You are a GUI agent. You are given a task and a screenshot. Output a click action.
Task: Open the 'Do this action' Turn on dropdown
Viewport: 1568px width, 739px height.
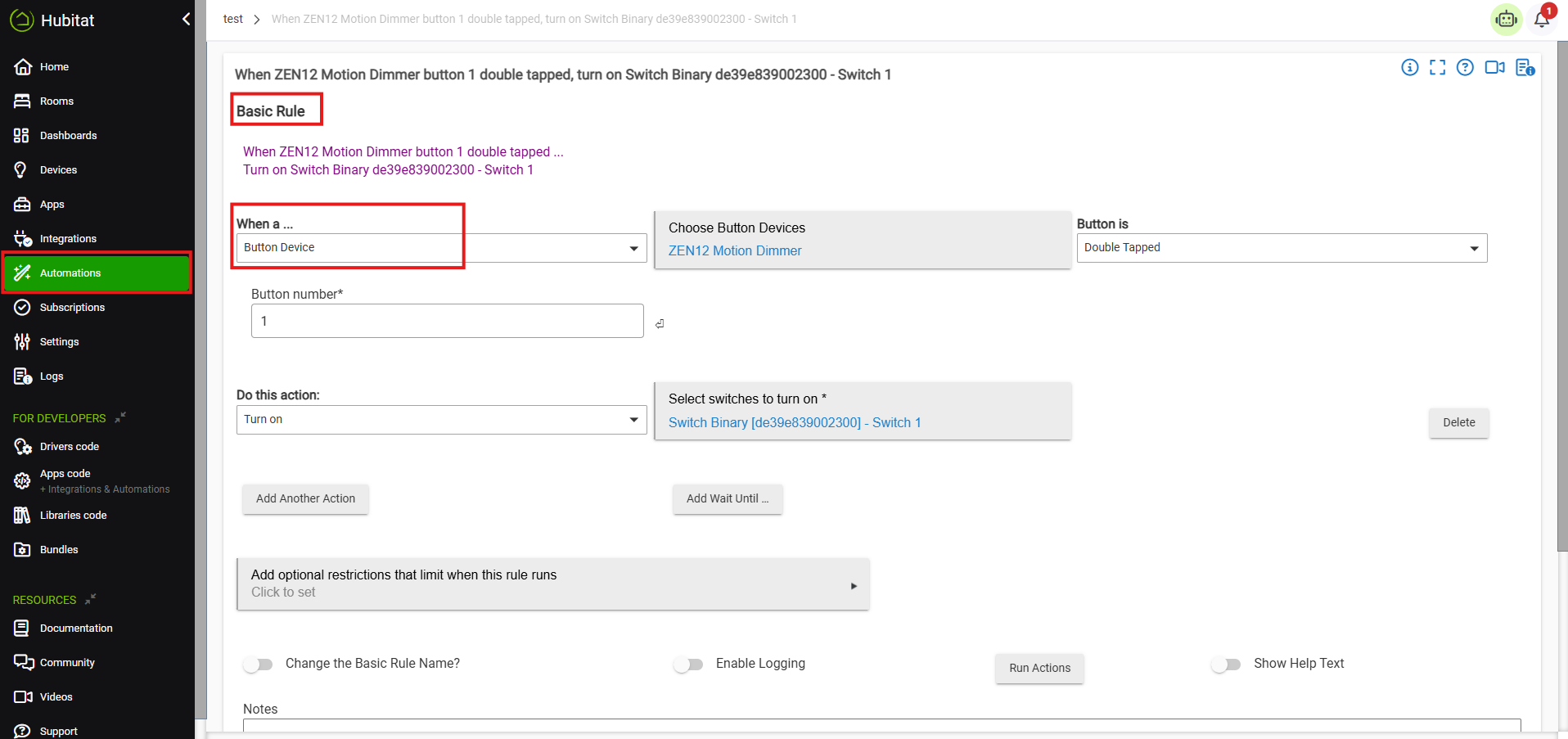(441, 420)
